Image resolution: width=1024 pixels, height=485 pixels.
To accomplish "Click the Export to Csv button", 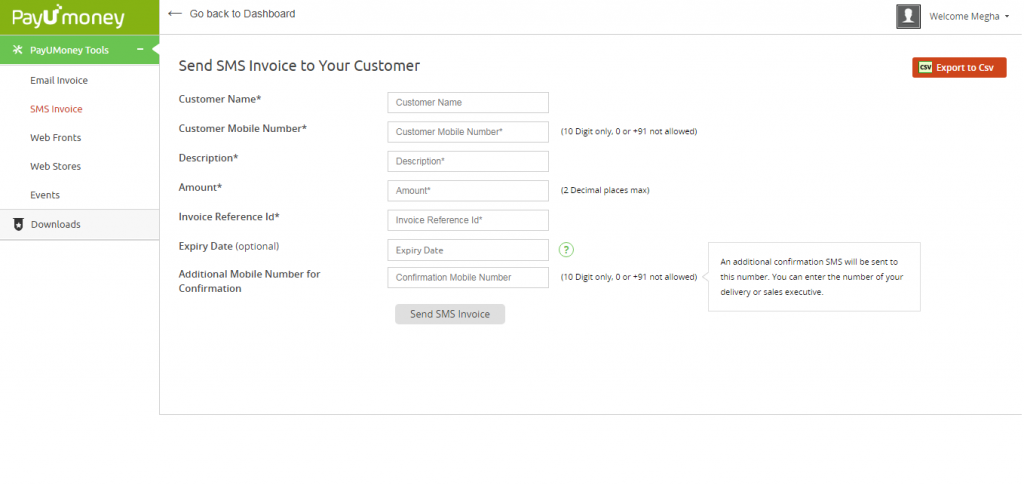I will coord(959,67).
